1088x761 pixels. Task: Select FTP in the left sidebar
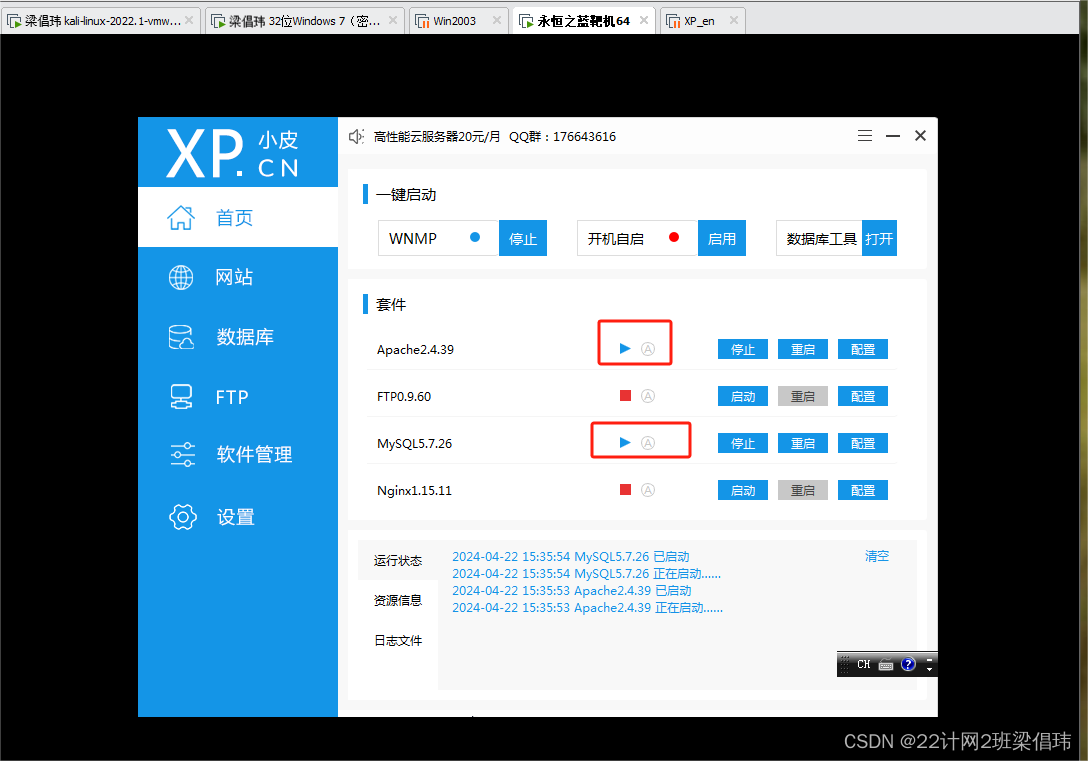[x=237, y=397]
